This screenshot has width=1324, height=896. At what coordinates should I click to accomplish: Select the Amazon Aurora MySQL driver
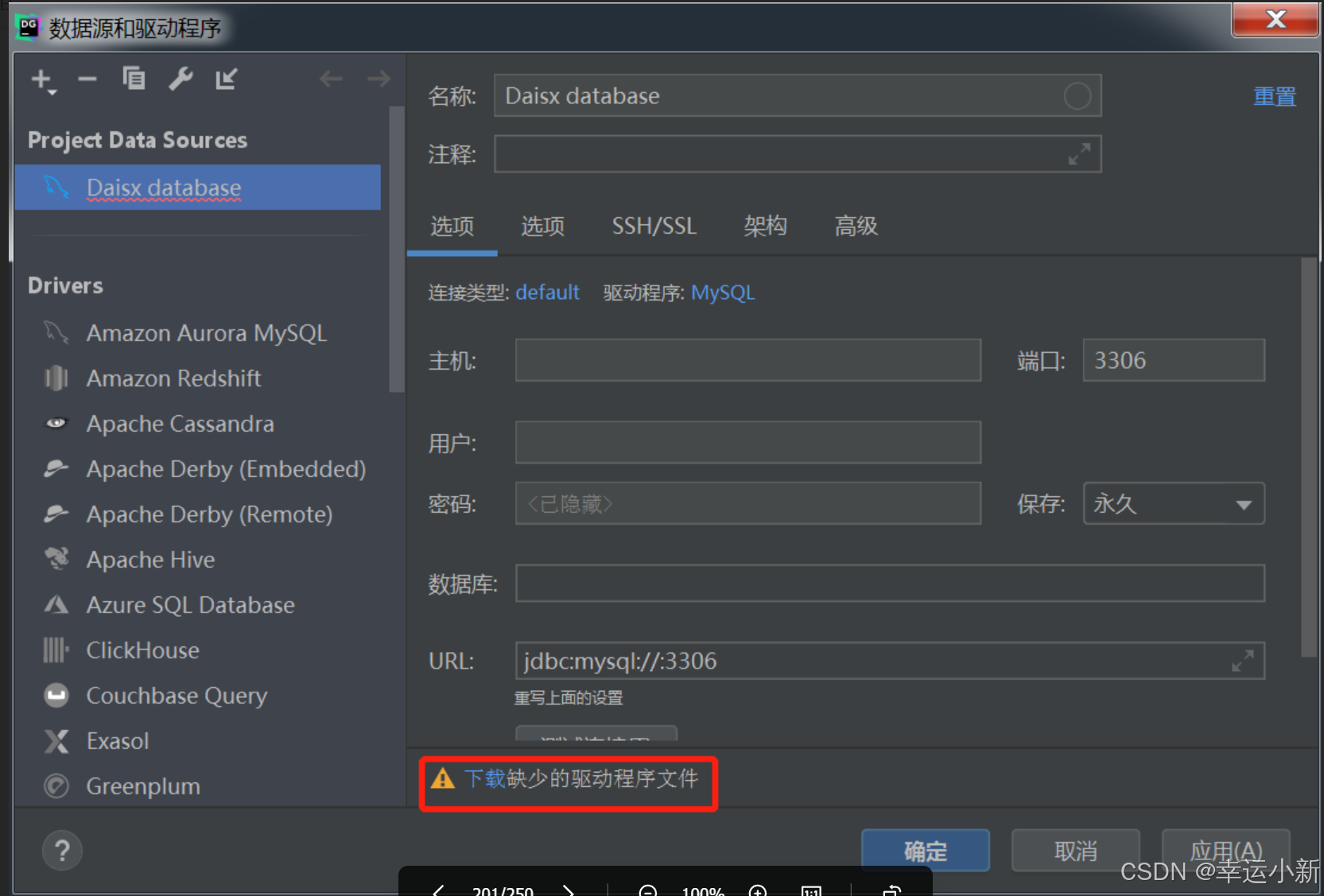pos(207,332)
